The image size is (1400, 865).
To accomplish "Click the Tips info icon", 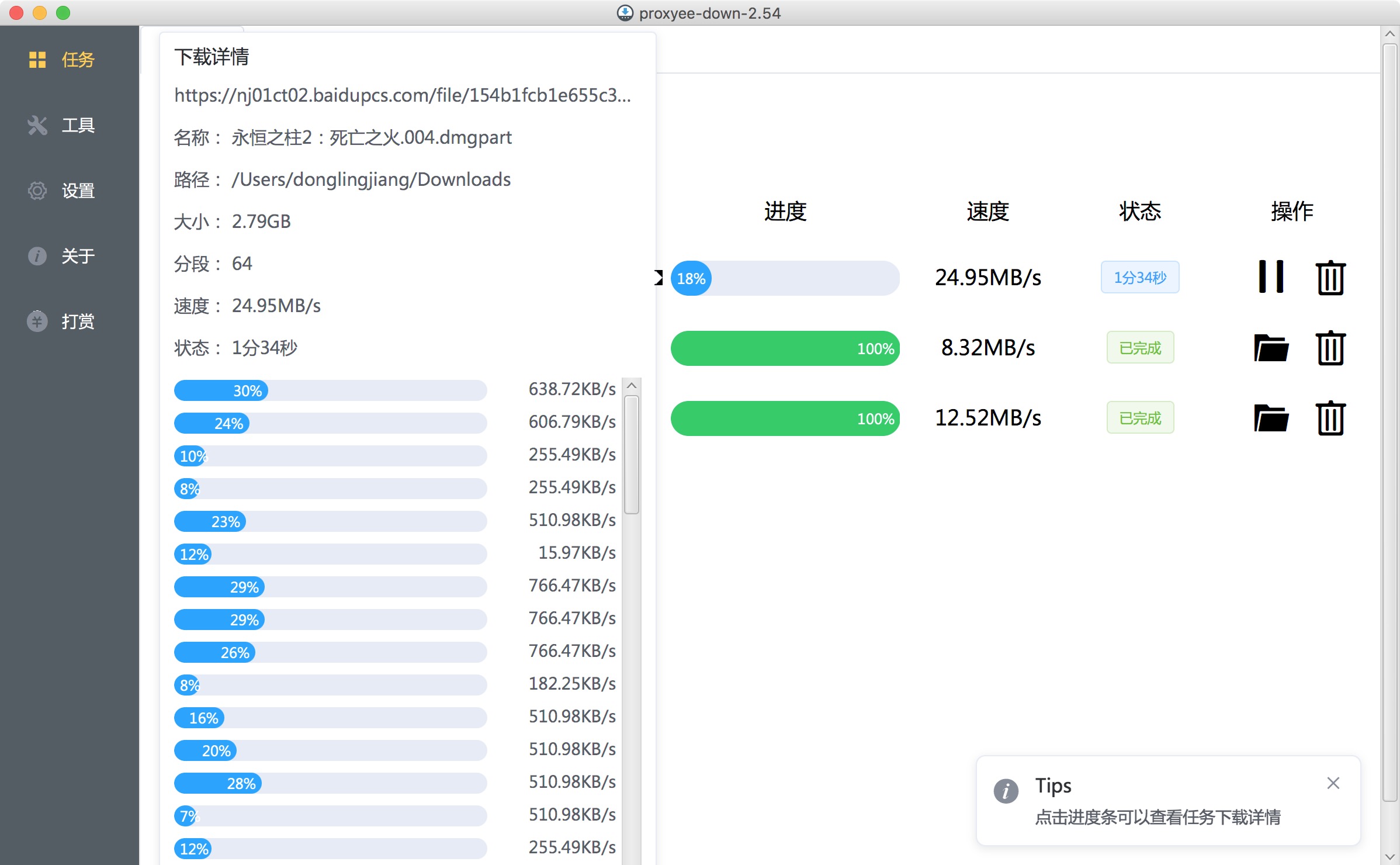I will [1006, 791].
